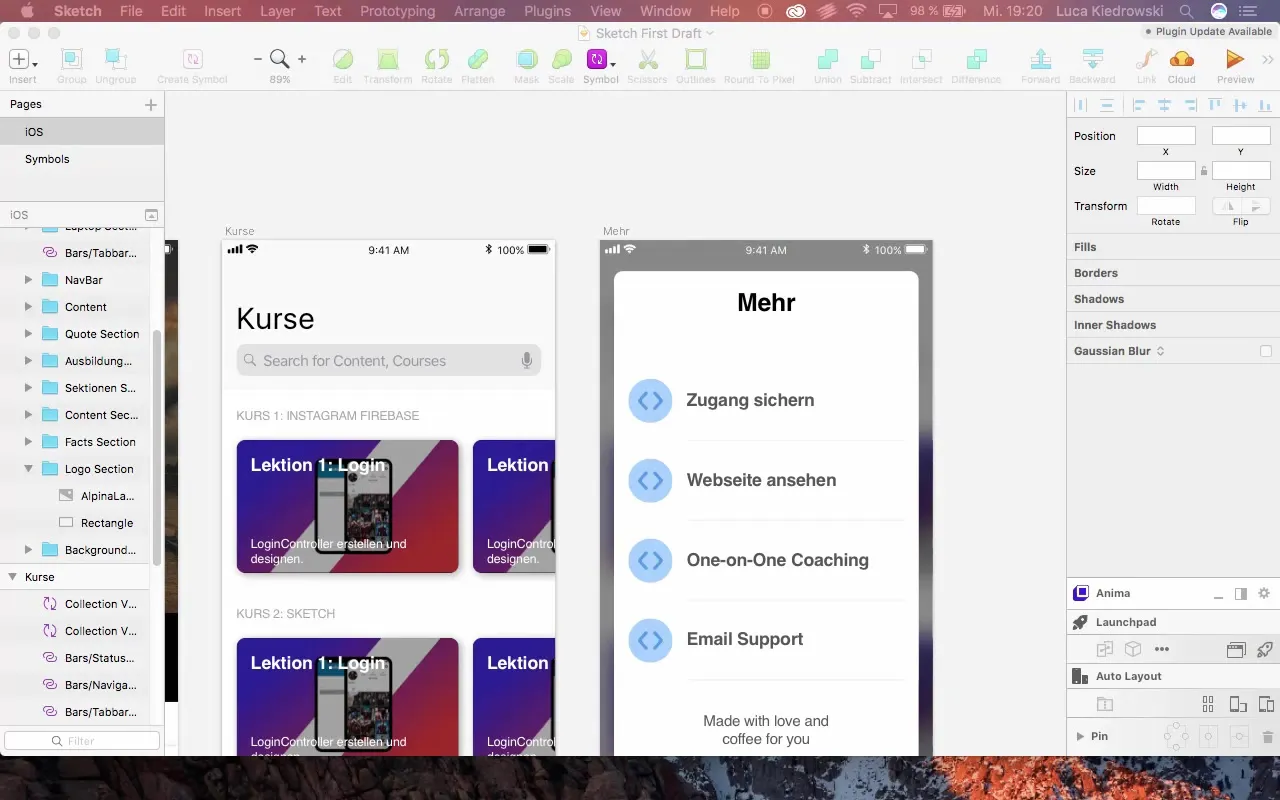The height and width of the screenshot is (800, 1280).
Task: Click the trash icon in the Pin row
Action: click(x=1268, y=737)
